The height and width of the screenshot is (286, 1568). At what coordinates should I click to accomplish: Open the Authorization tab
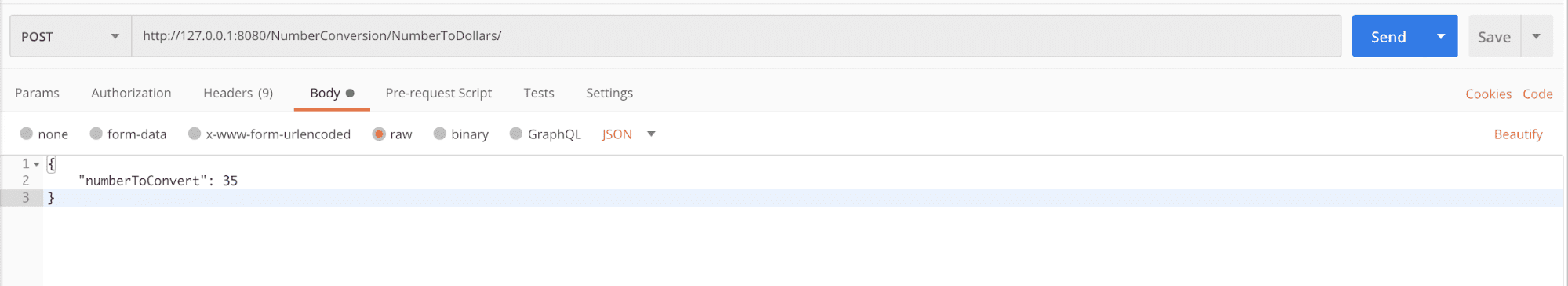click(x=131, y=93)
